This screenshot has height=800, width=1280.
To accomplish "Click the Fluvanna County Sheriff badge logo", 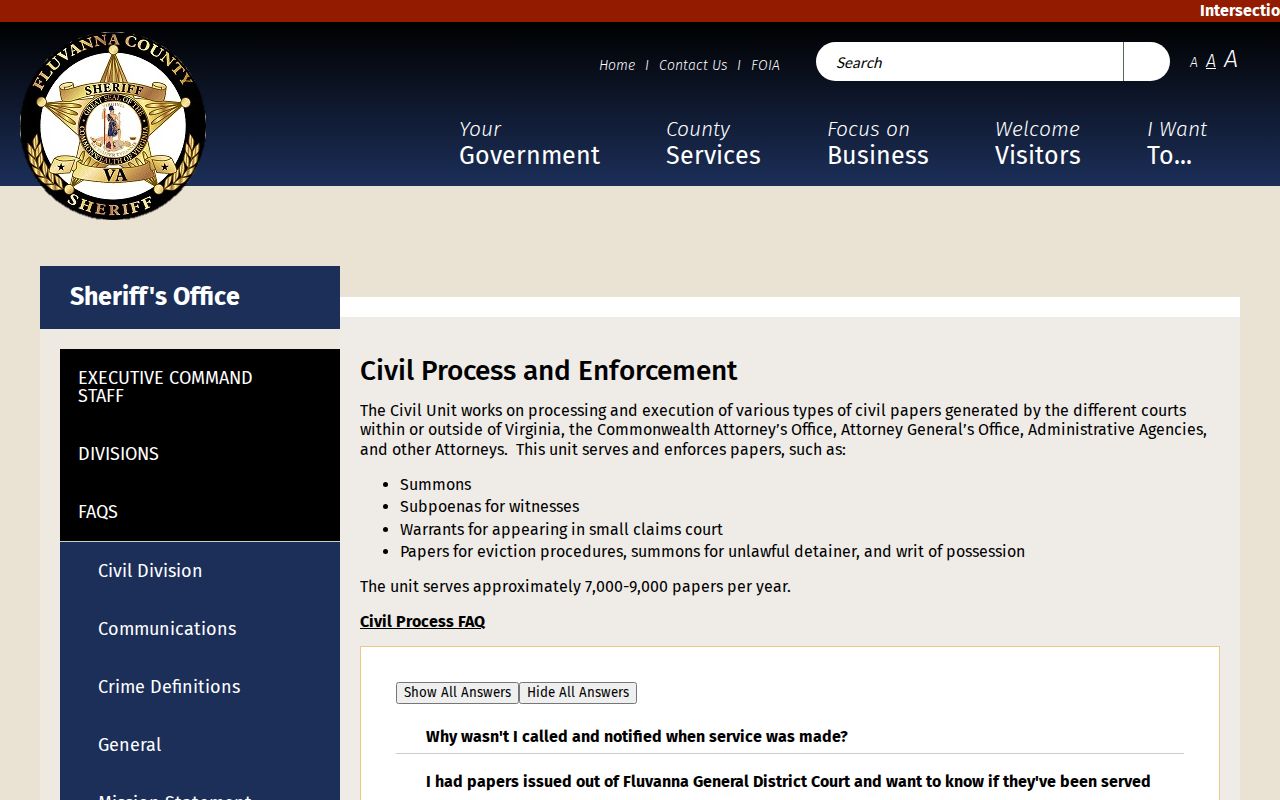I will coord(113,126).
